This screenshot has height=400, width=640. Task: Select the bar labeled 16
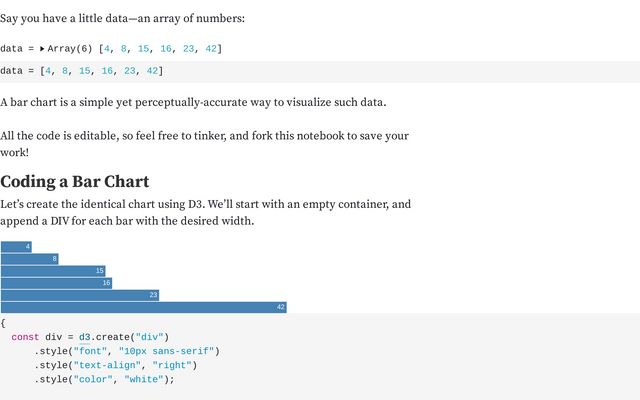coord(56,283)
